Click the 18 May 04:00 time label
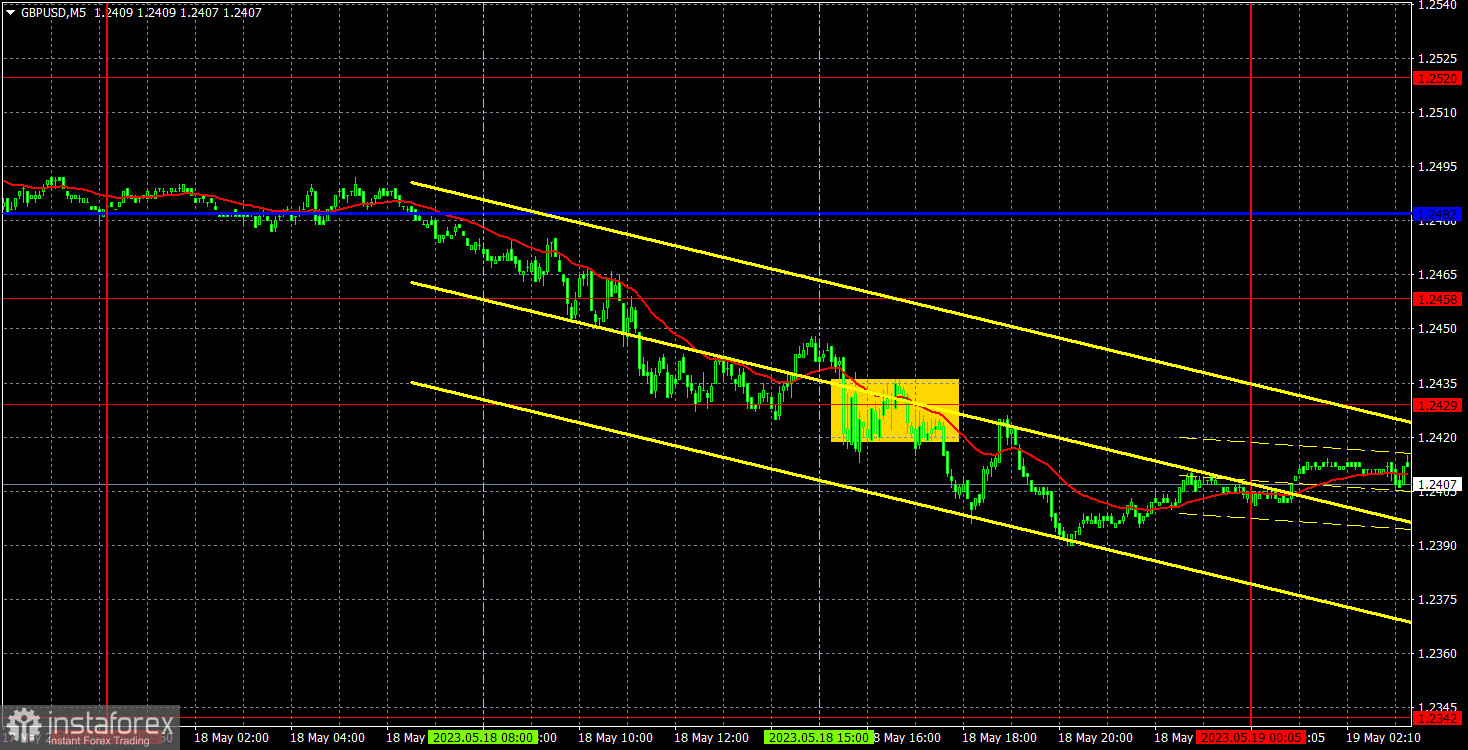The width and height of the screenshot is (1468, 750). pyautogui.click(x=327, y=738)
